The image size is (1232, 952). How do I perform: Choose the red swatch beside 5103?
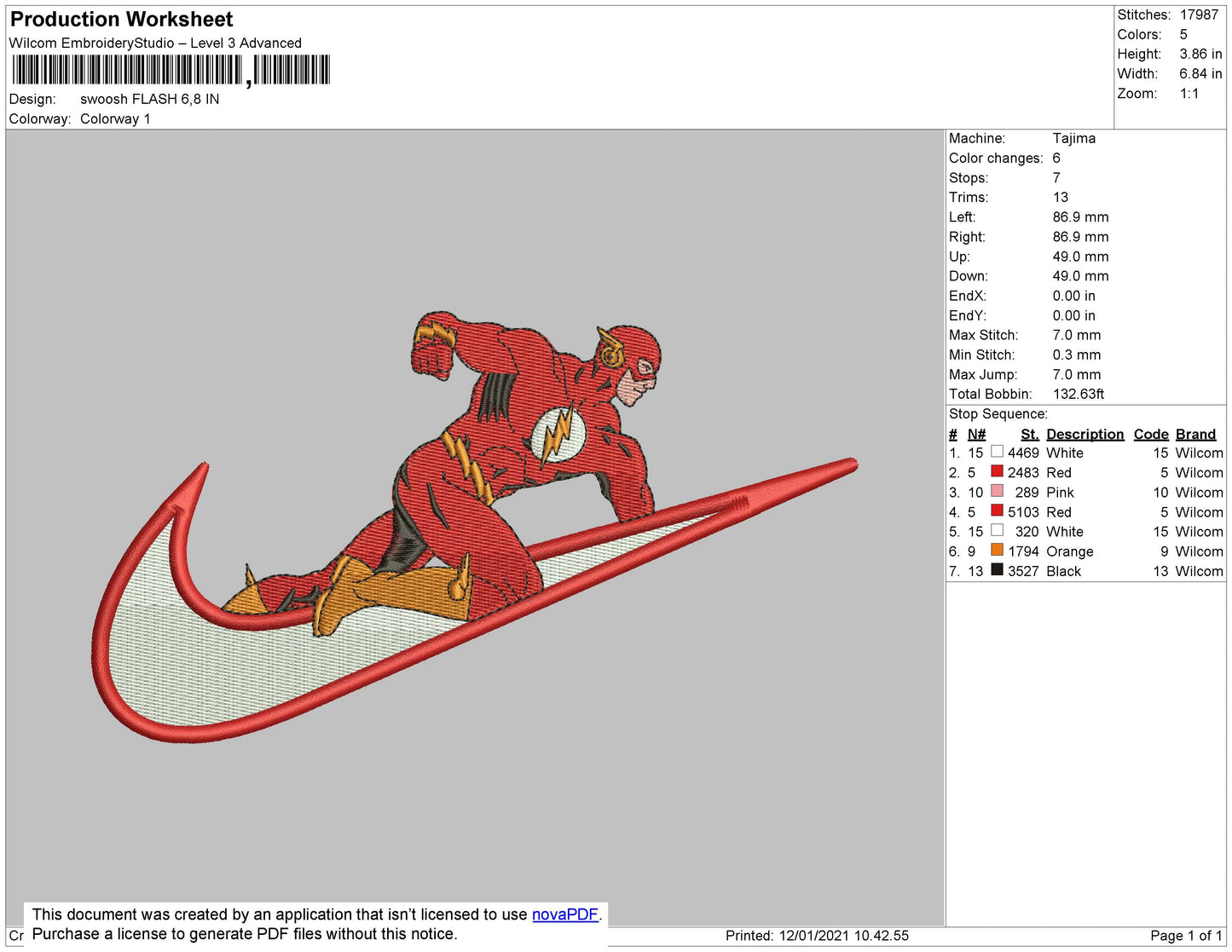tap(997, 511)
